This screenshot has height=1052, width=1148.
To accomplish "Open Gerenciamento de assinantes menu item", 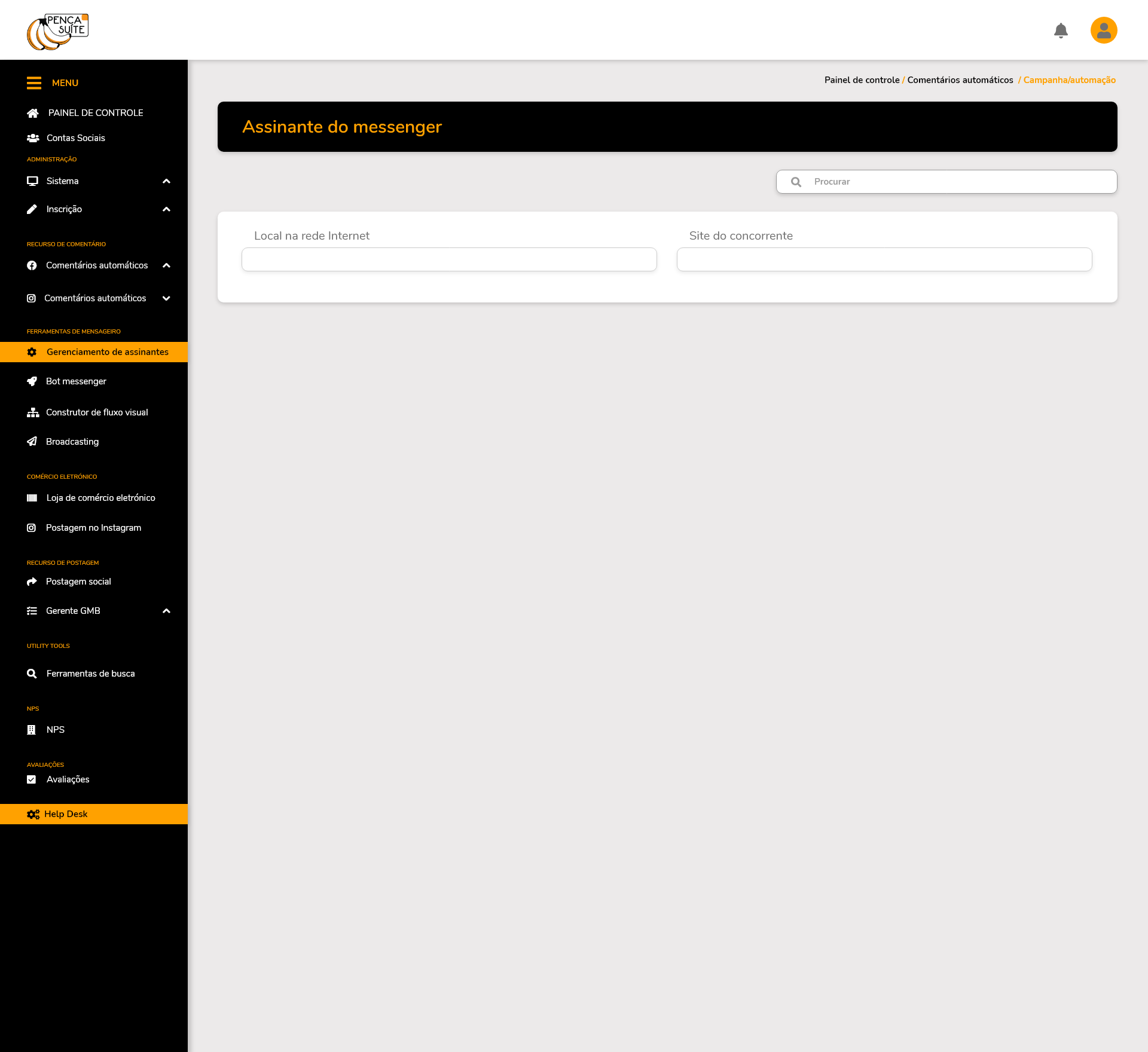I will (107, 352).
